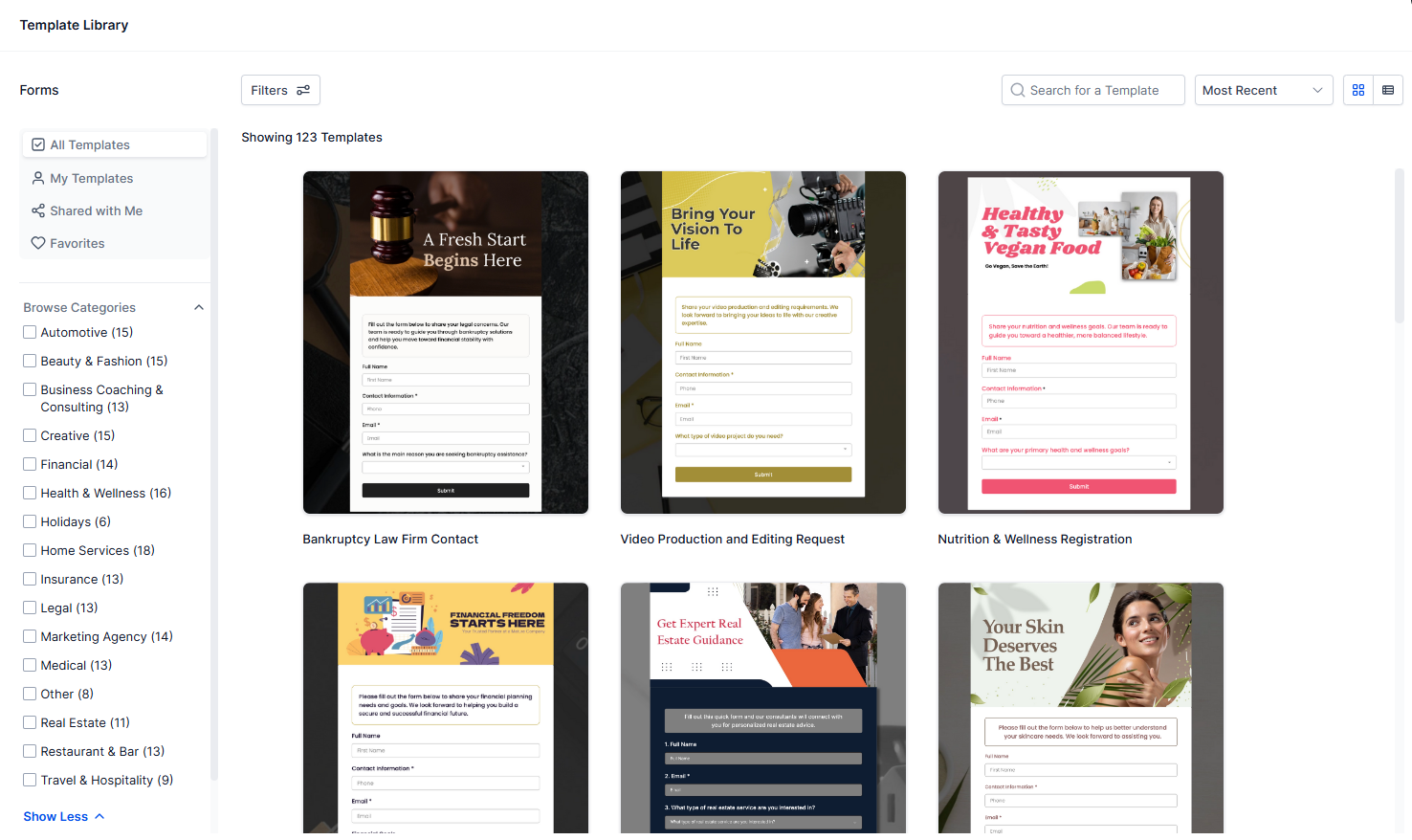The height and width of the screenshot is (840, 1412).
Task: Select the Nutrition & Wellness Registration thumbnail
Action: click(1080, 342)
